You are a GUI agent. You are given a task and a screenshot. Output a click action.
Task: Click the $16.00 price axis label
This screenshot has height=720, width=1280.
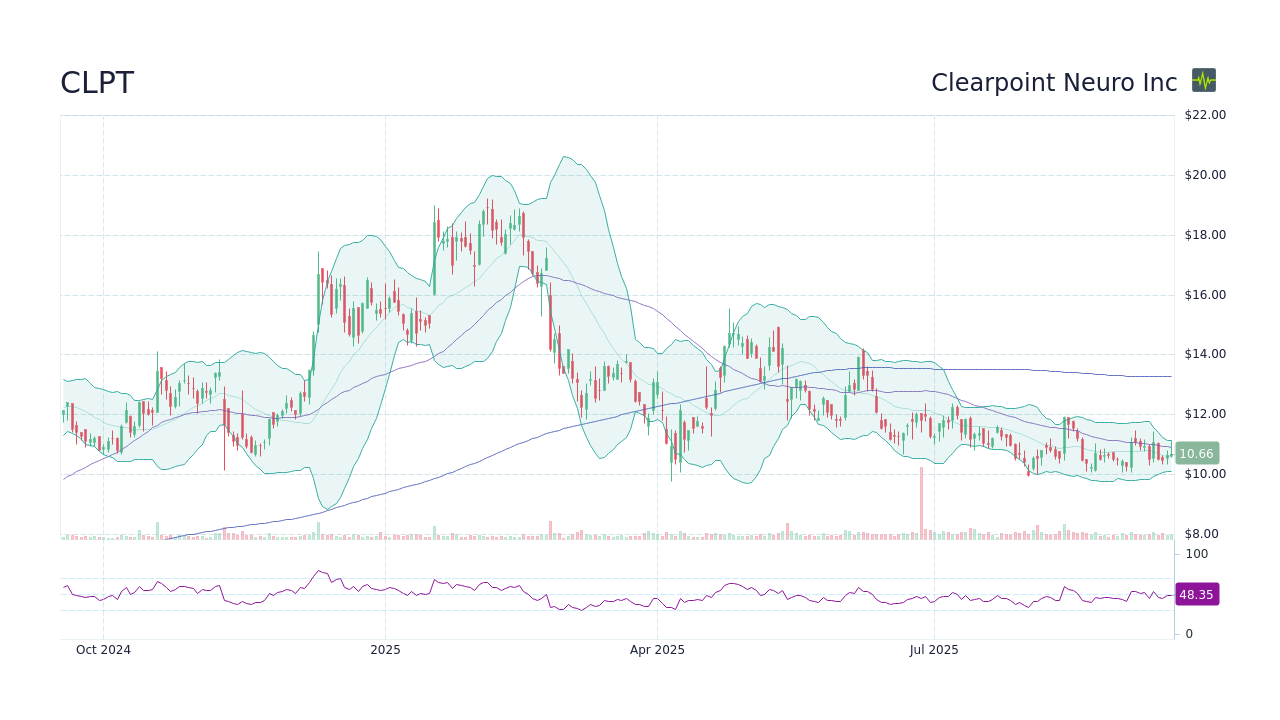1205,295
